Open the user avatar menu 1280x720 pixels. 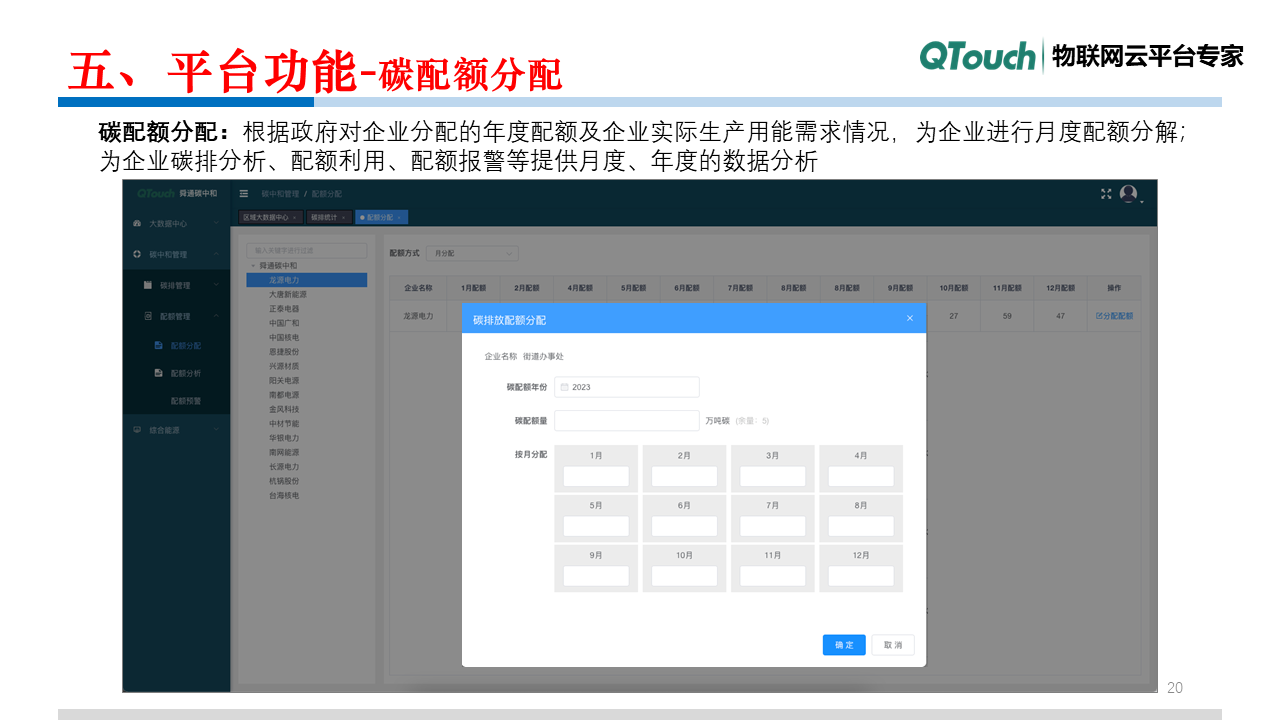coord(1129,194)
